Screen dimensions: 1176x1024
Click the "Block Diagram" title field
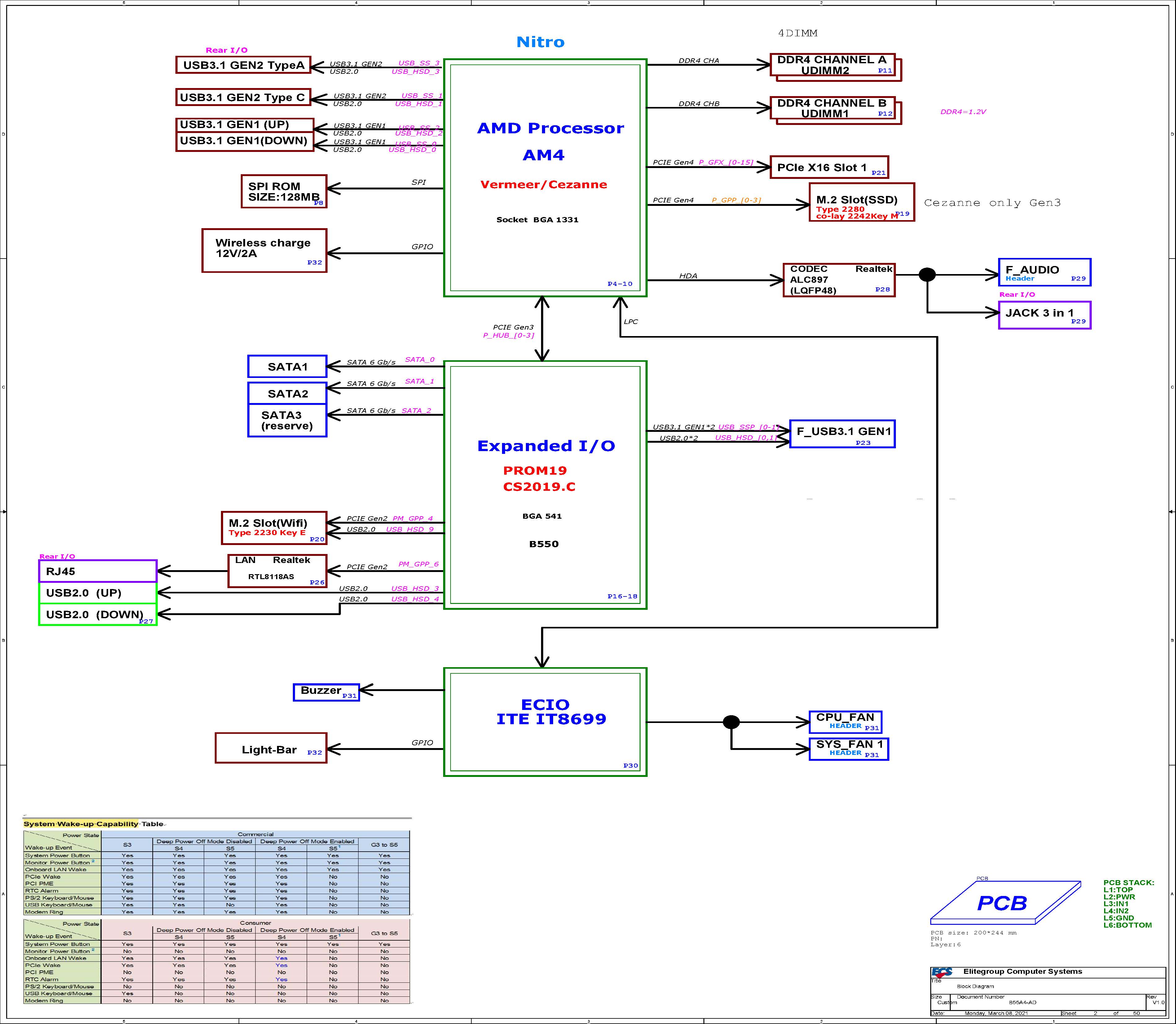point(975,986)
